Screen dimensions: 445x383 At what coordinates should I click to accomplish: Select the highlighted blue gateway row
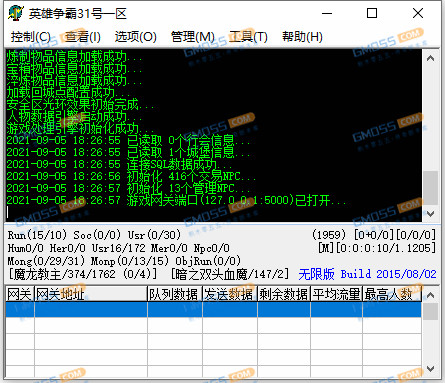(x=214, y=309)
